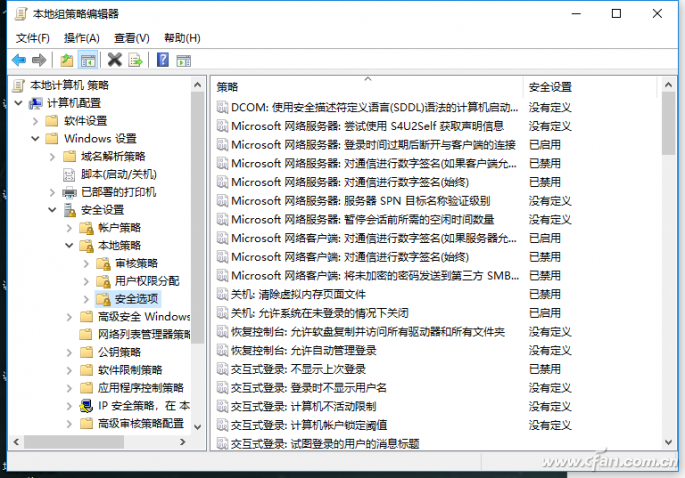Select policy 交互式登录: 计算机不活动限制
This screenshot has height=478, width=685.
(303, 406)
